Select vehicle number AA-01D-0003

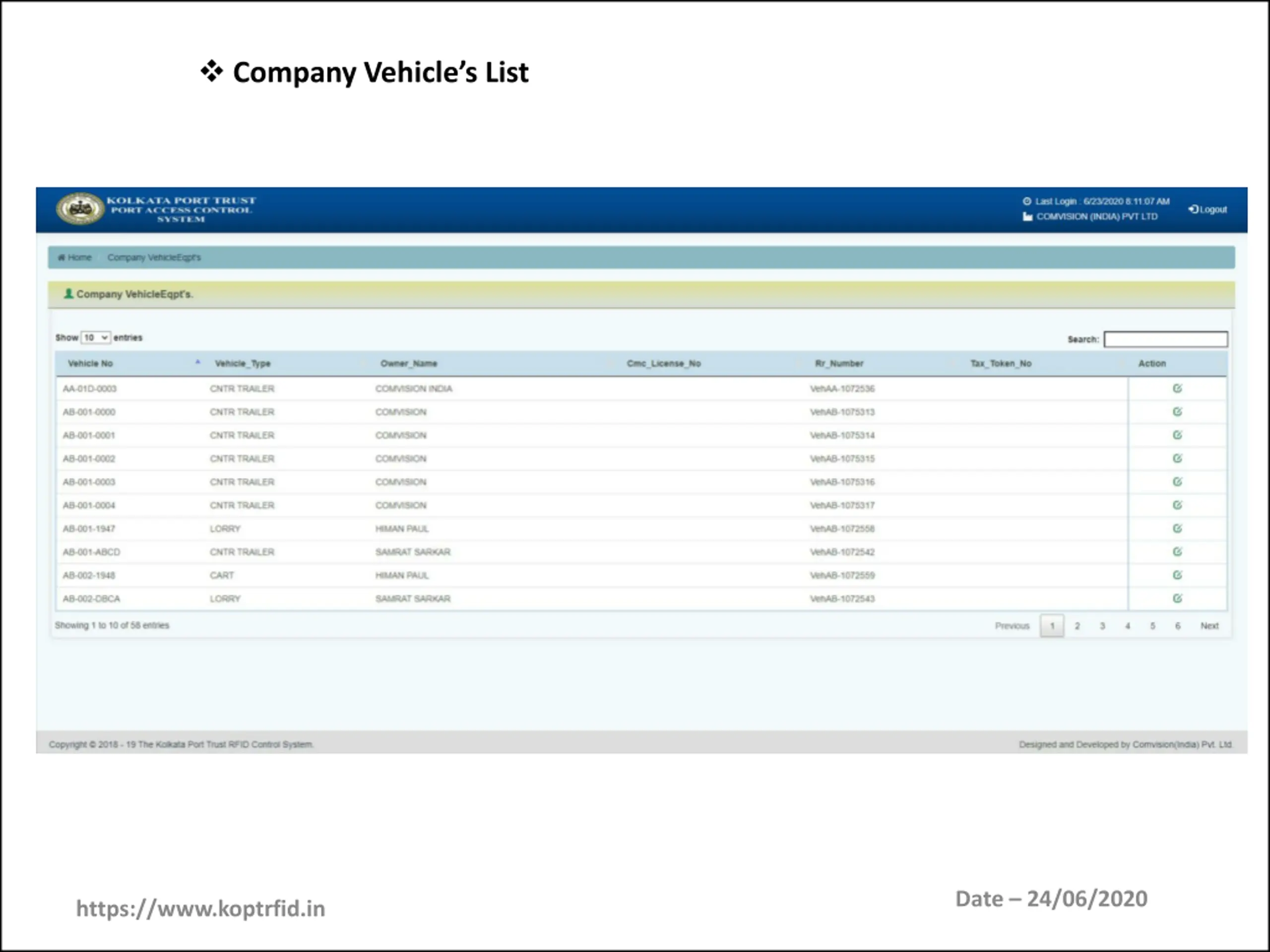(90, 389)
